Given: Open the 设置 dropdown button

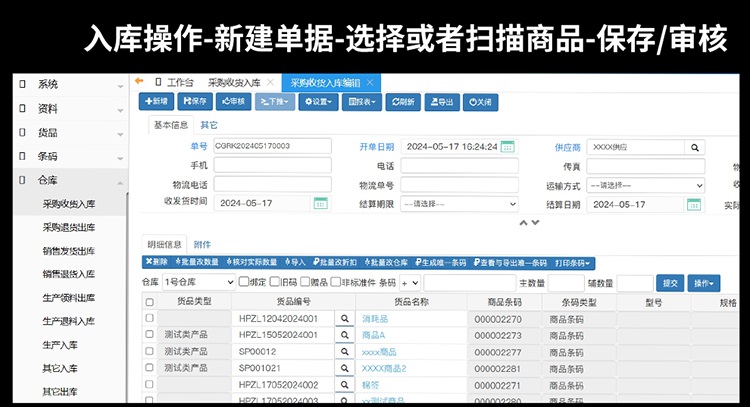Looking at the screenshot, I should tap(319, 102).
